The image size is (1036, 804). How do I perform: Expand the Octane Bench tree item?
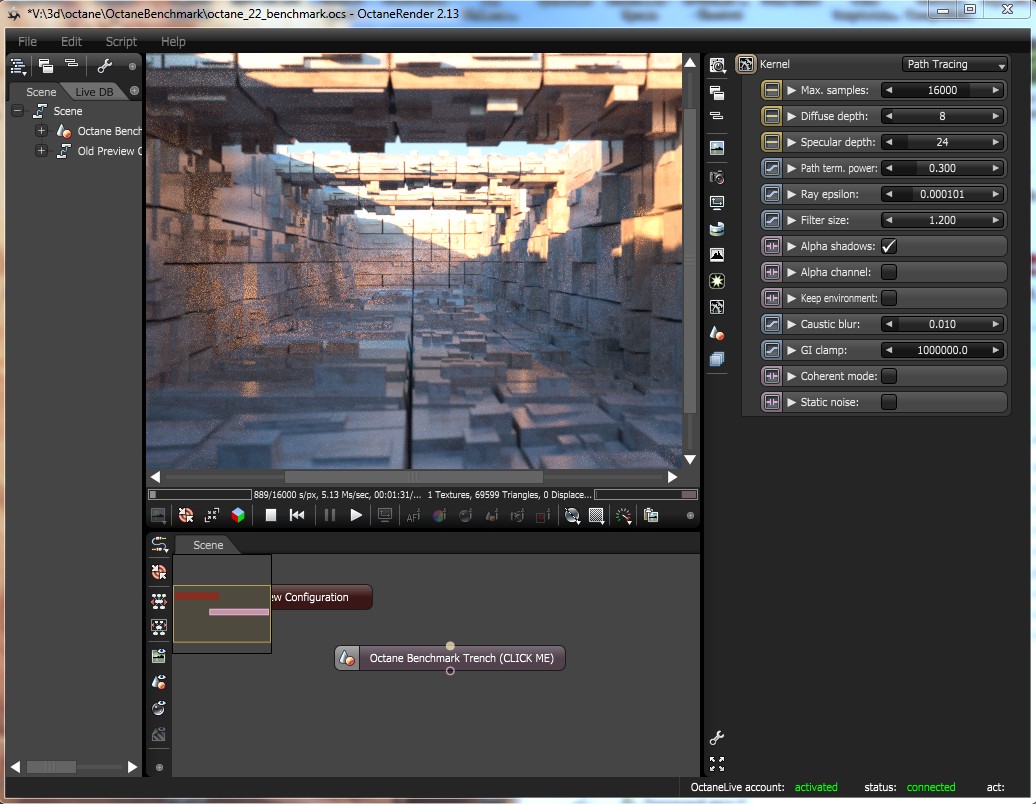coord(41,131)
